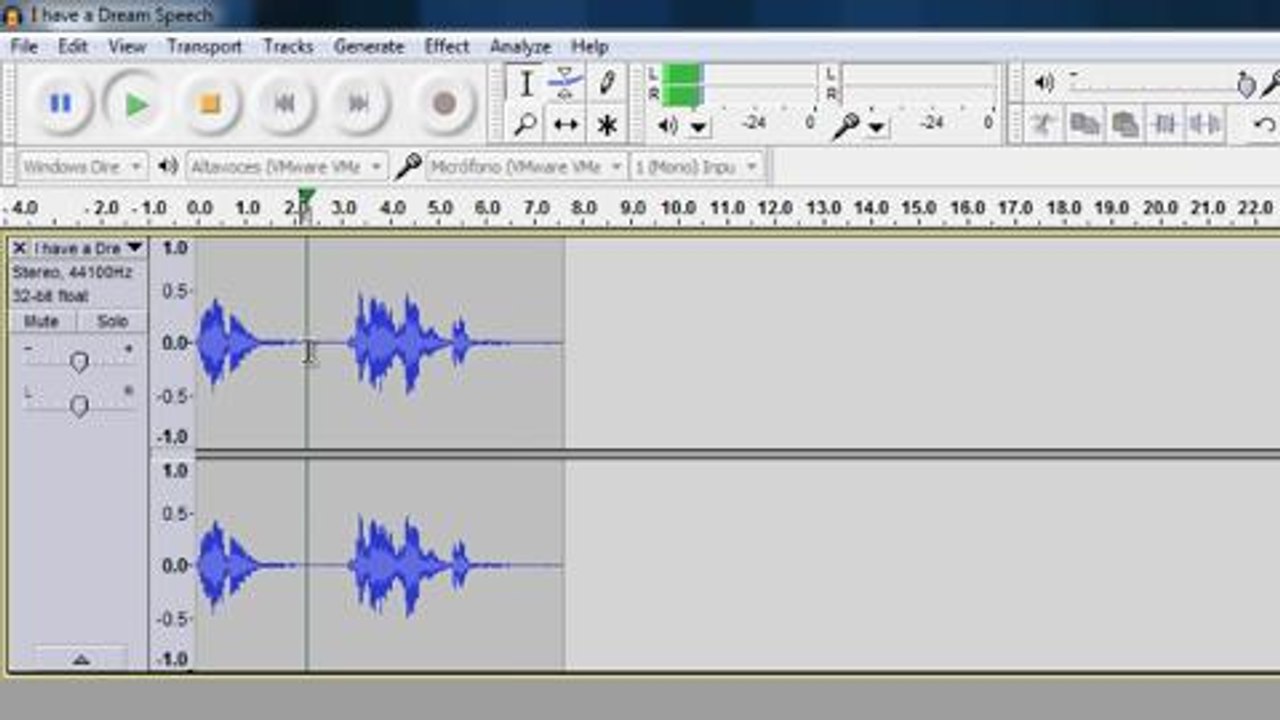Click the output volume slider thumb
Image resolution: width=1280 pixels, height=720 pixels.
tap(1246, 85)
